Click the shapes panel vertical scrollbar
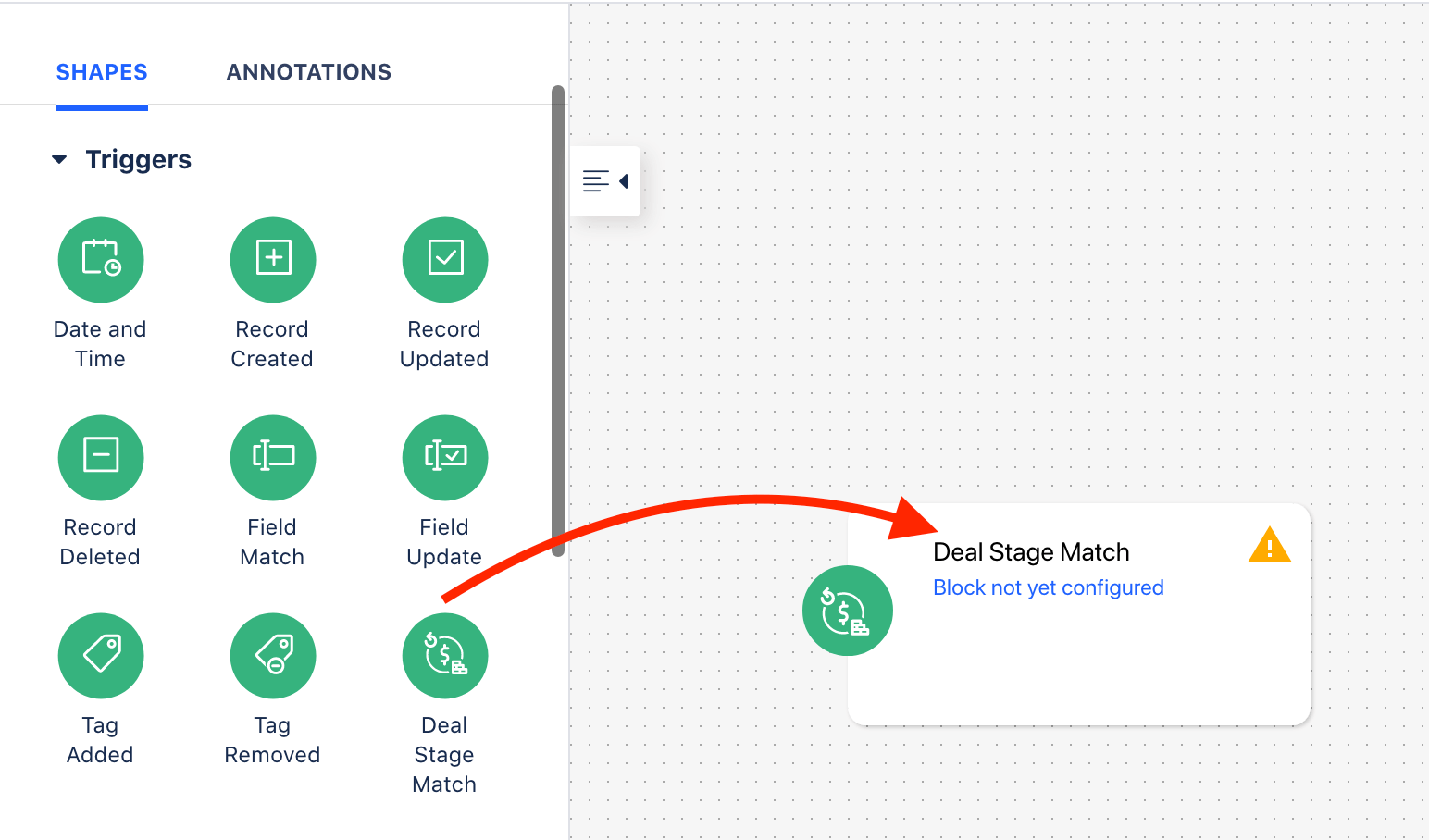This screenshot has width=1429, height=840. [x=558, y=321]
